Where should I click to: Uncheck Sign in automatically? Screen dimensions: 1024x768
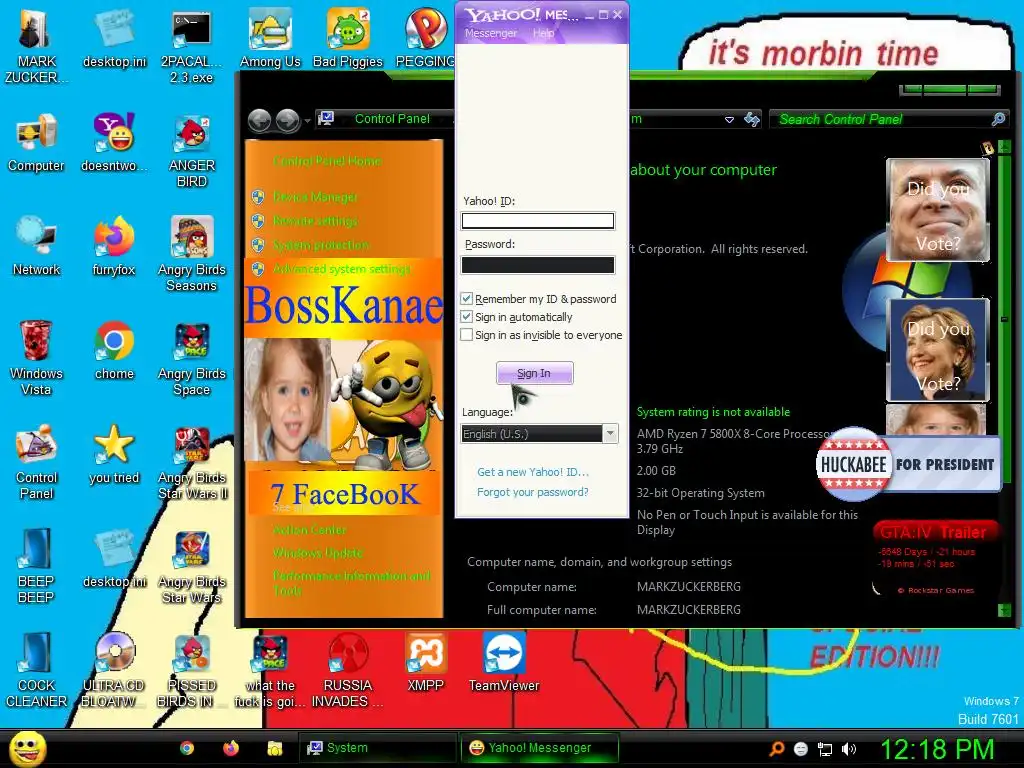click(466, 317)
